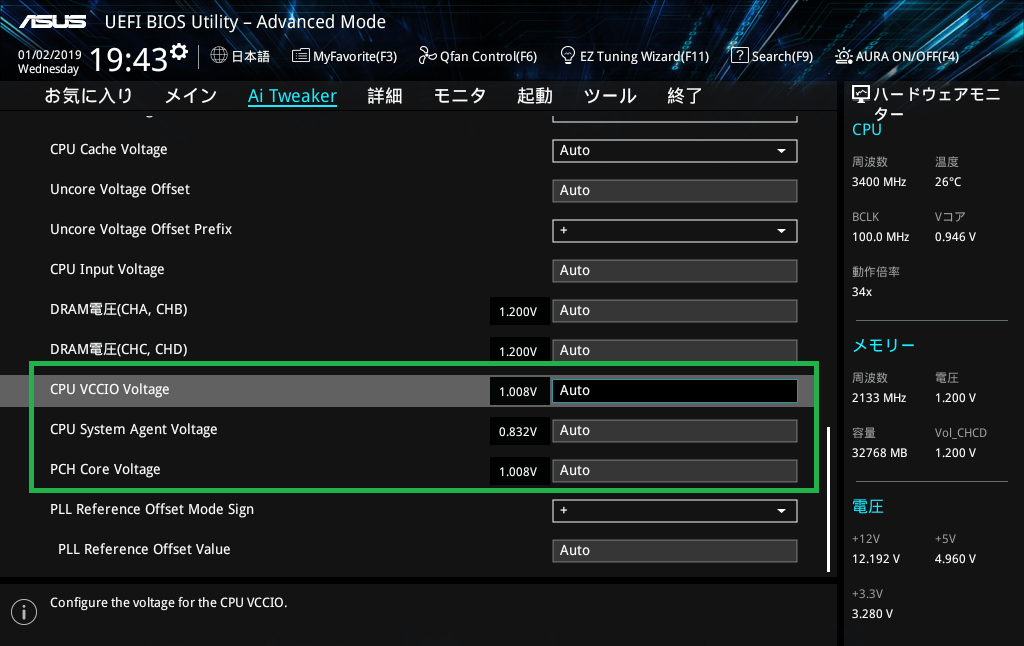
Task: Click PLL Reference Offset Value field
Action: pyautogui.click(x=675, y=551)
